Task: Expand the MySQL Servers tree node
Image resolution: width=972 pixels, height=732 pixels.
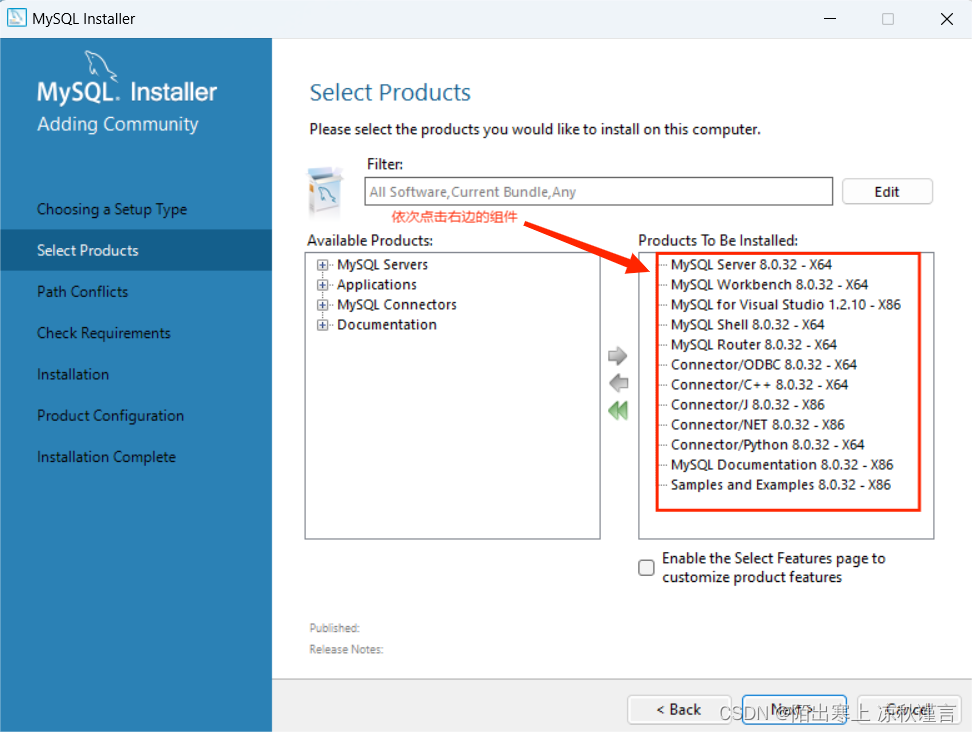Action: tap(322, 265)
